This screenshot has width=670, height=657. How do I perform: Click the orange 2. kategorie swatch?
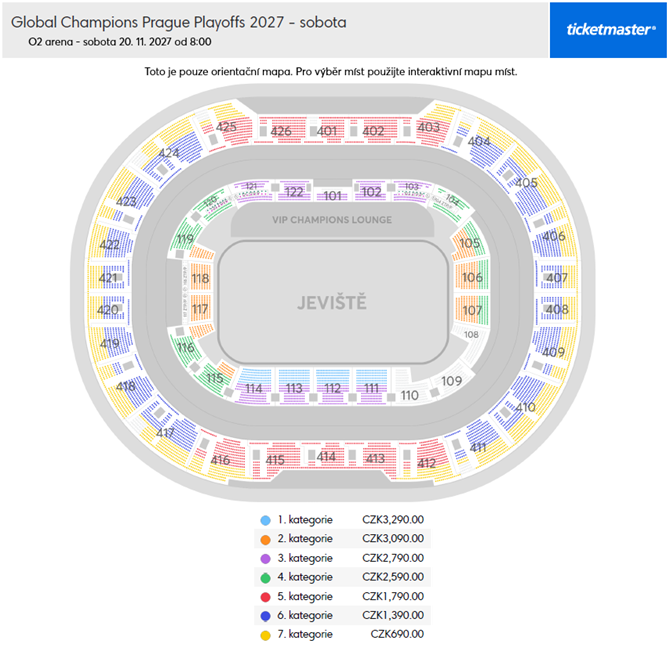click(x=265, y=539)
